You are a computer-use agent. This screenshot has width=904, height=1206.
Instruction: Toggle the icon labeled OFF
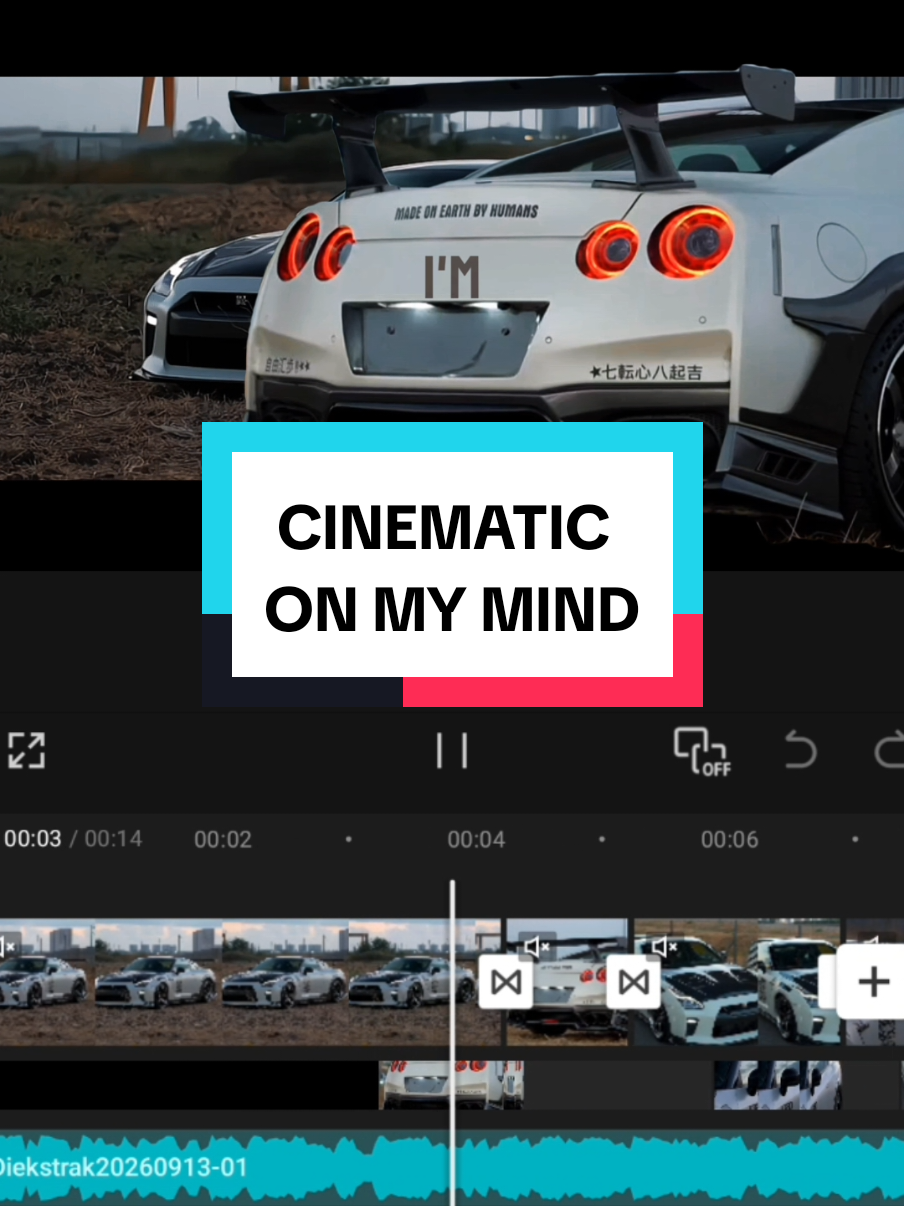pyautogui.click(x=702, y=751)
